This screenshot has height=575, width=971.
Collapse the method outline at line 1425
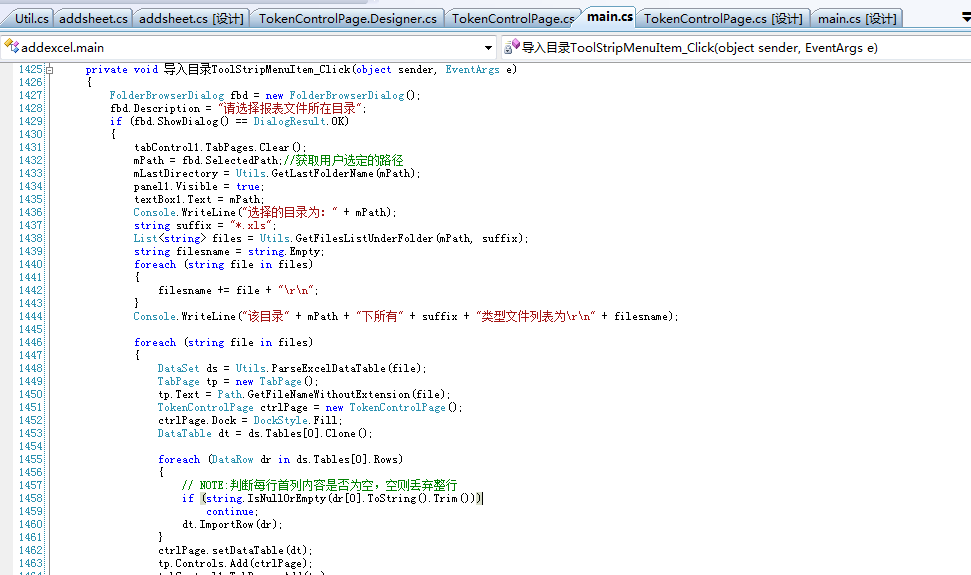tap(50, 70)
